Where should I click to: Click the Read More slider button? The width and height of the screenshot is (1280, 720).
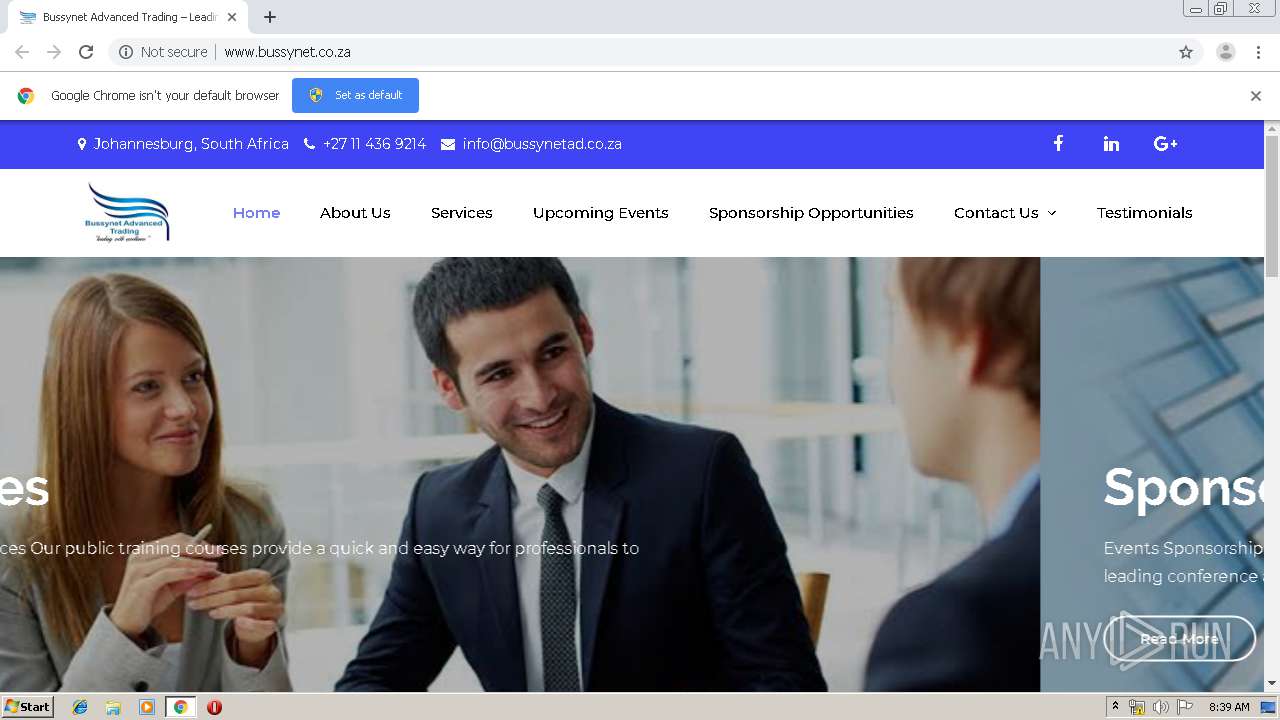pyautogui.click(x=1180, y=639)
